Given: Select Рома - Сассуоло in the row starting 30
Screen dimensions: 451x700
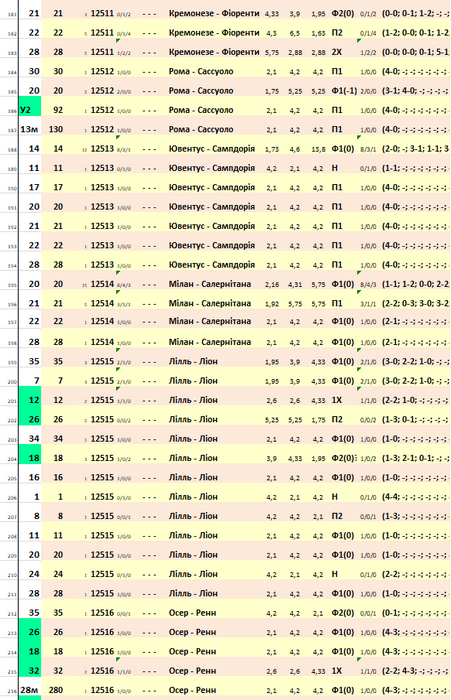Looking at the screenshot, I should [x=201, y=71].
